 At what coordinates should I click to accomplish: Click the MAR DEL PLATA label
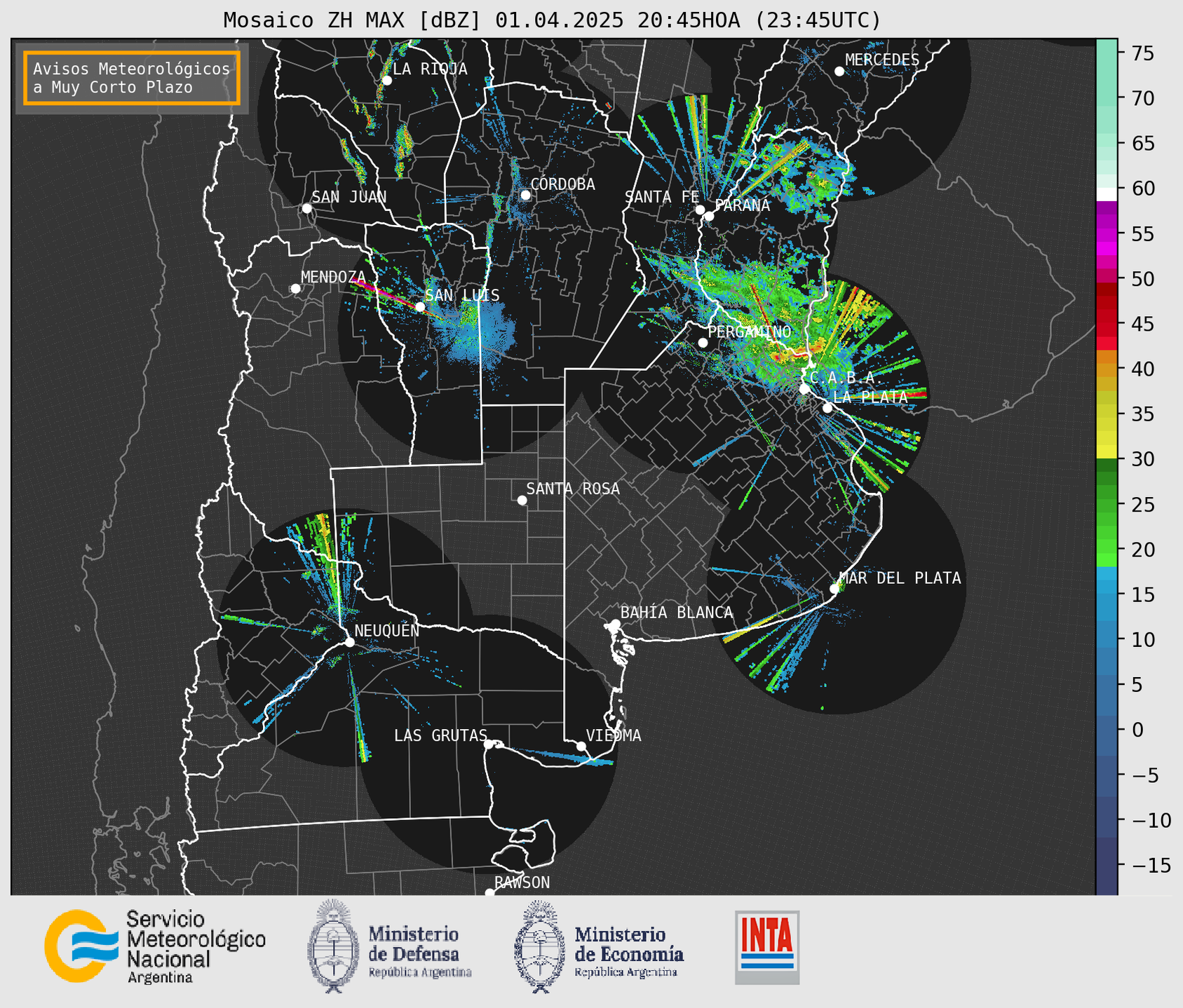[x=900, y=578]
